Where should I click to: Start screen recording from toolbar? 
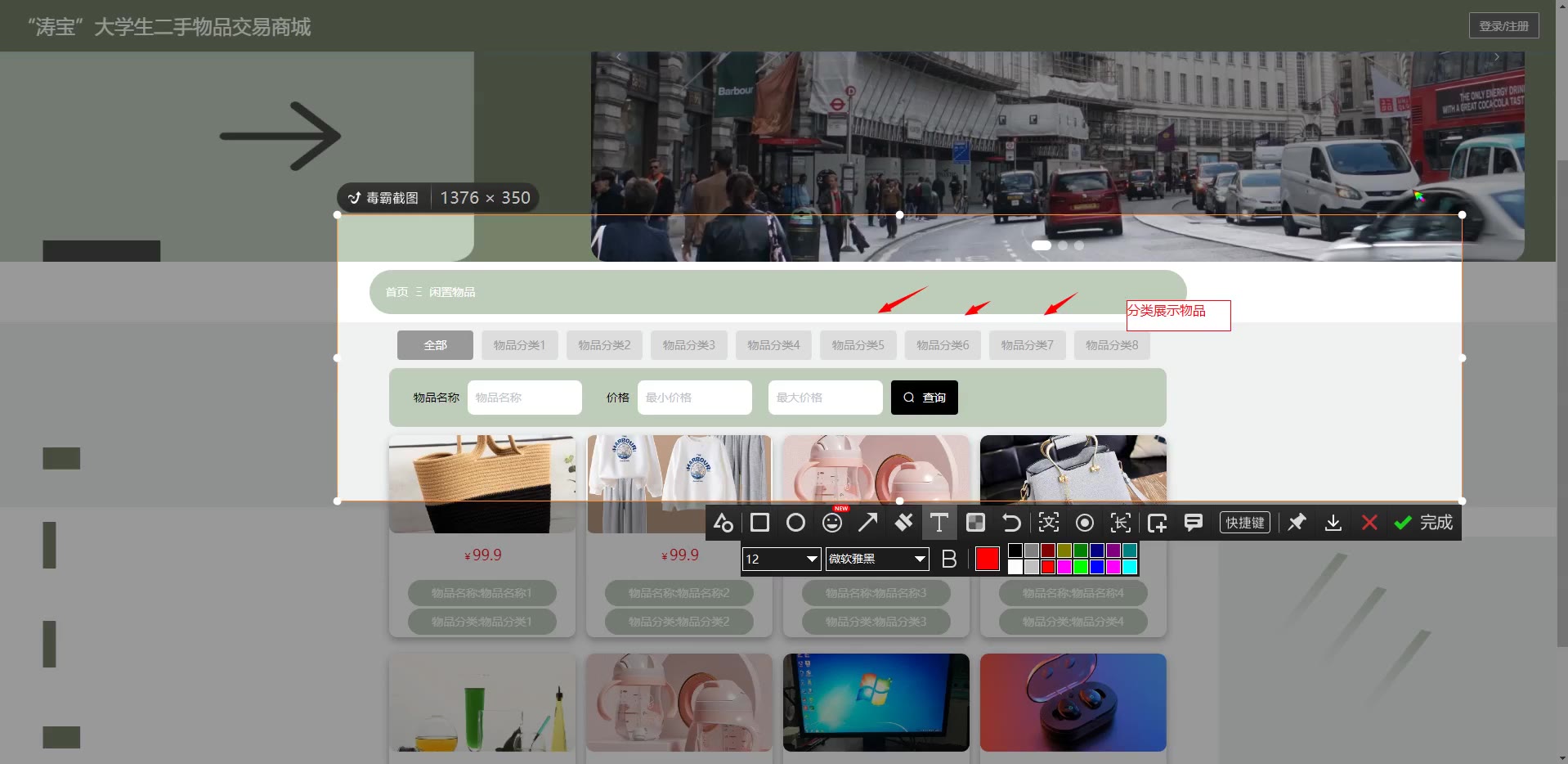[1085, 523]
